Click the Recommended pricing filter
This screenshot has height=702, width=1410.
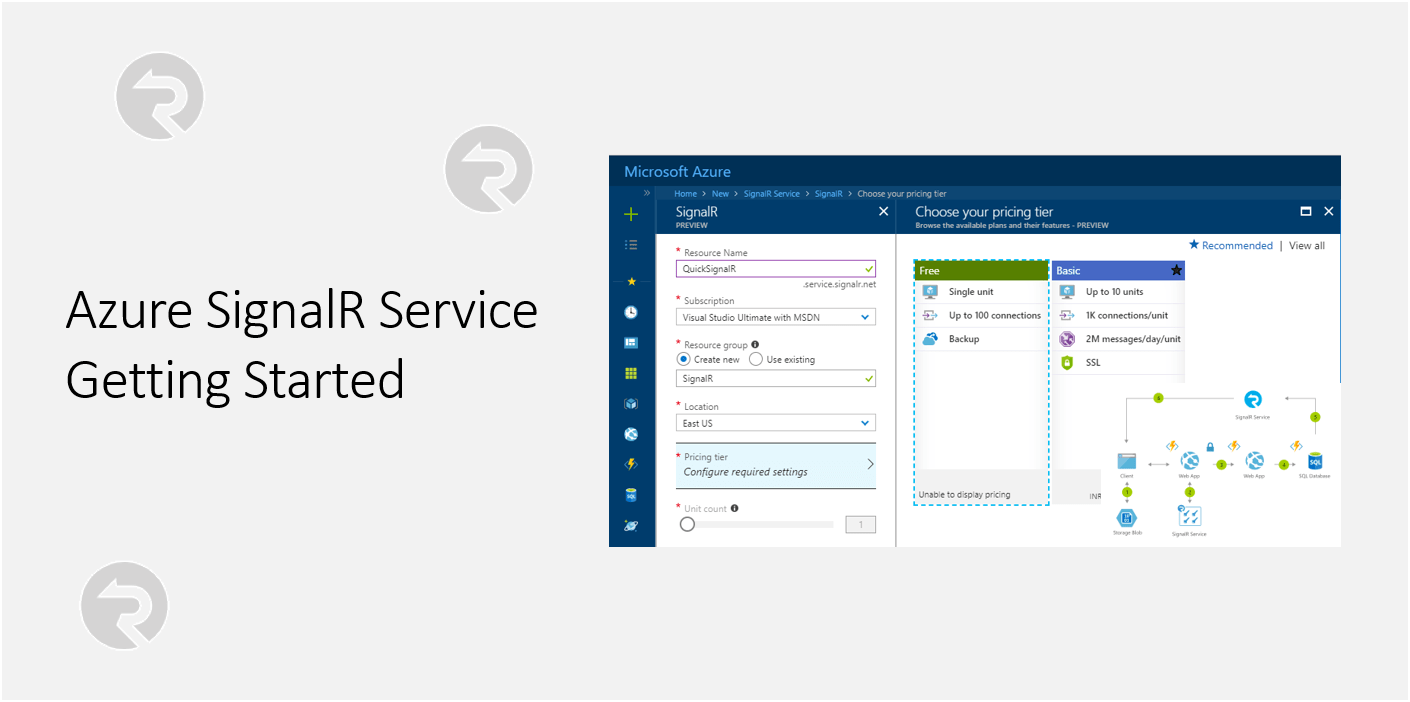point(1238,245)
